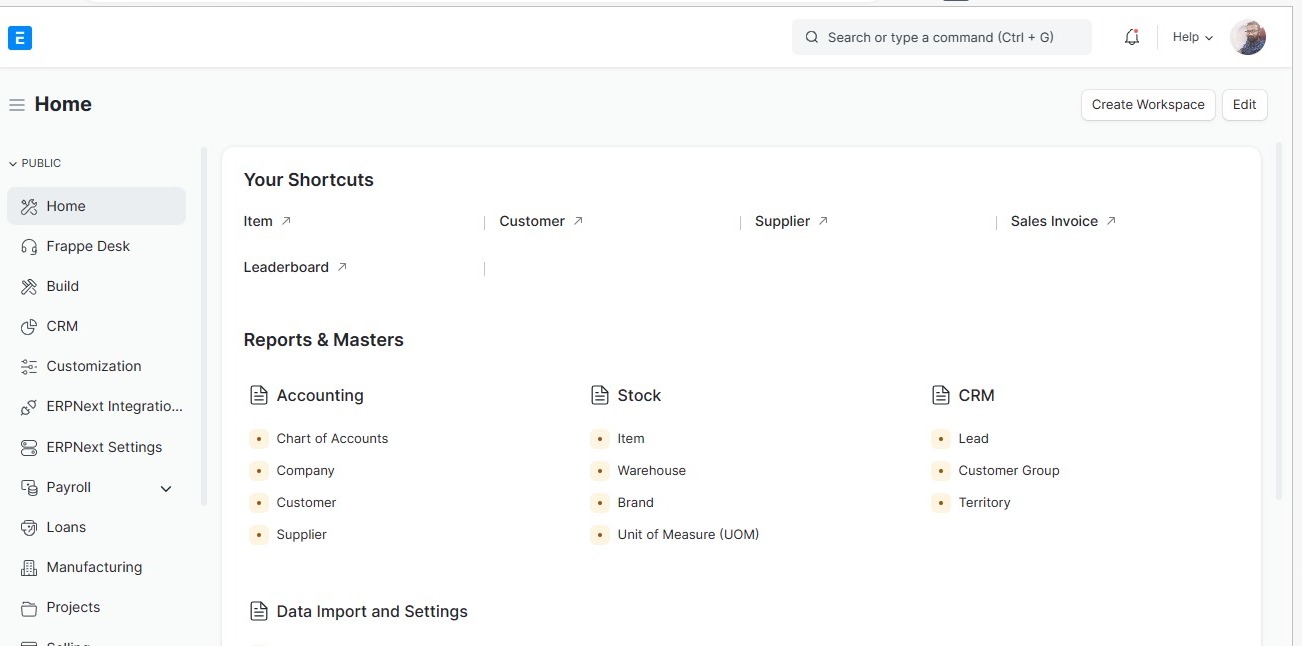The image size is (1302, 646).
Task: Toggle sidebar with hamburger icon
Action: tap(16, 105)
